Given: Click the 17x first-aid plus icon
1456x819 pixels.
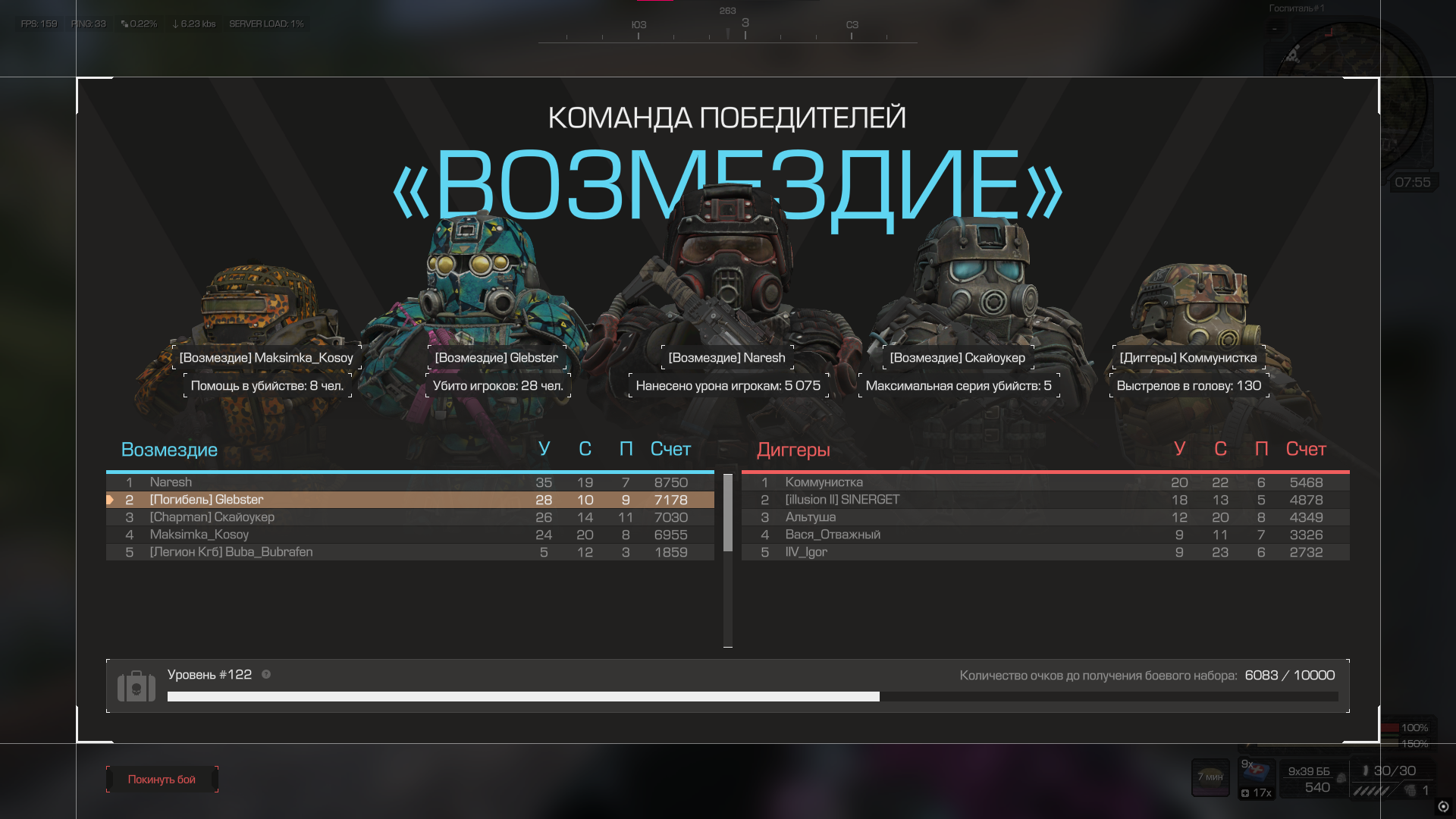Looking at the screenshot, I should pos(1245,793).
